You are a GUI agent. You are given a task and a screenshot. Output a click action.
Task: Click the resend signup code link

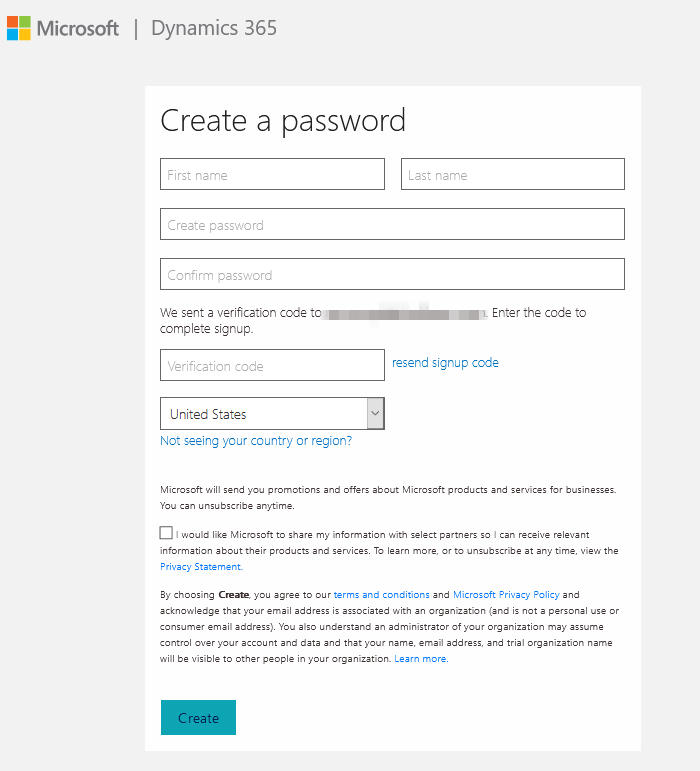(x=445, y=363)
